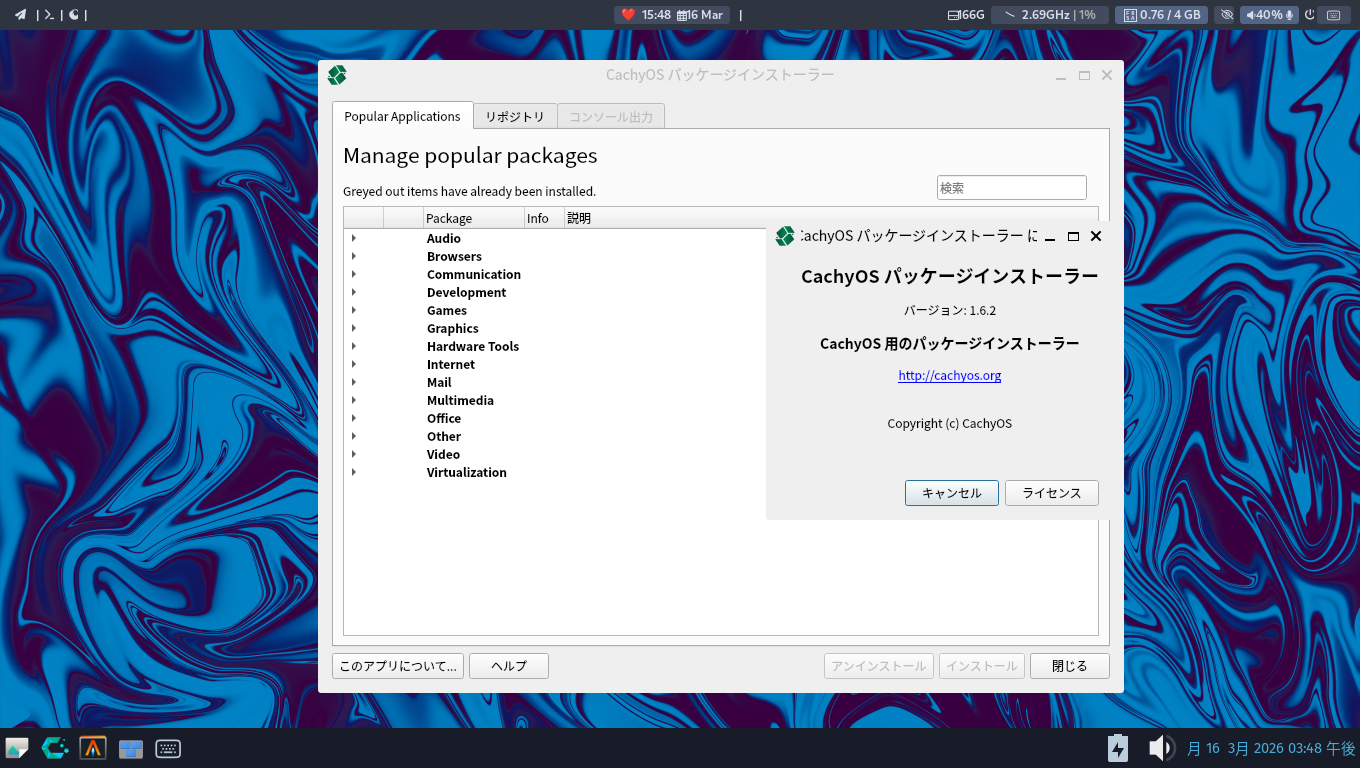Expand the Video category arrow
Image resolution: width=1360 pixels, height=768 pixels.
pos(353,454)
